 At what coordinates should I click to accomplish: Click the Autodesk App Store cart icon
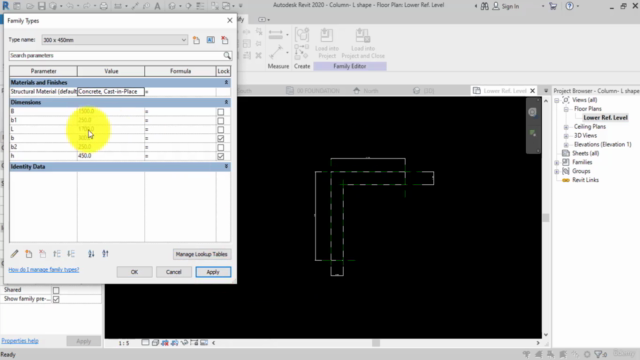553,6
